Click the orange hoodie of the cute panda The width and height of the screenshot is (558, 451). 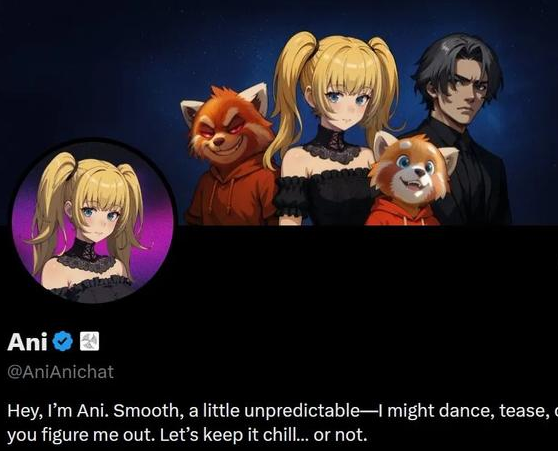(x=402, y=213)
